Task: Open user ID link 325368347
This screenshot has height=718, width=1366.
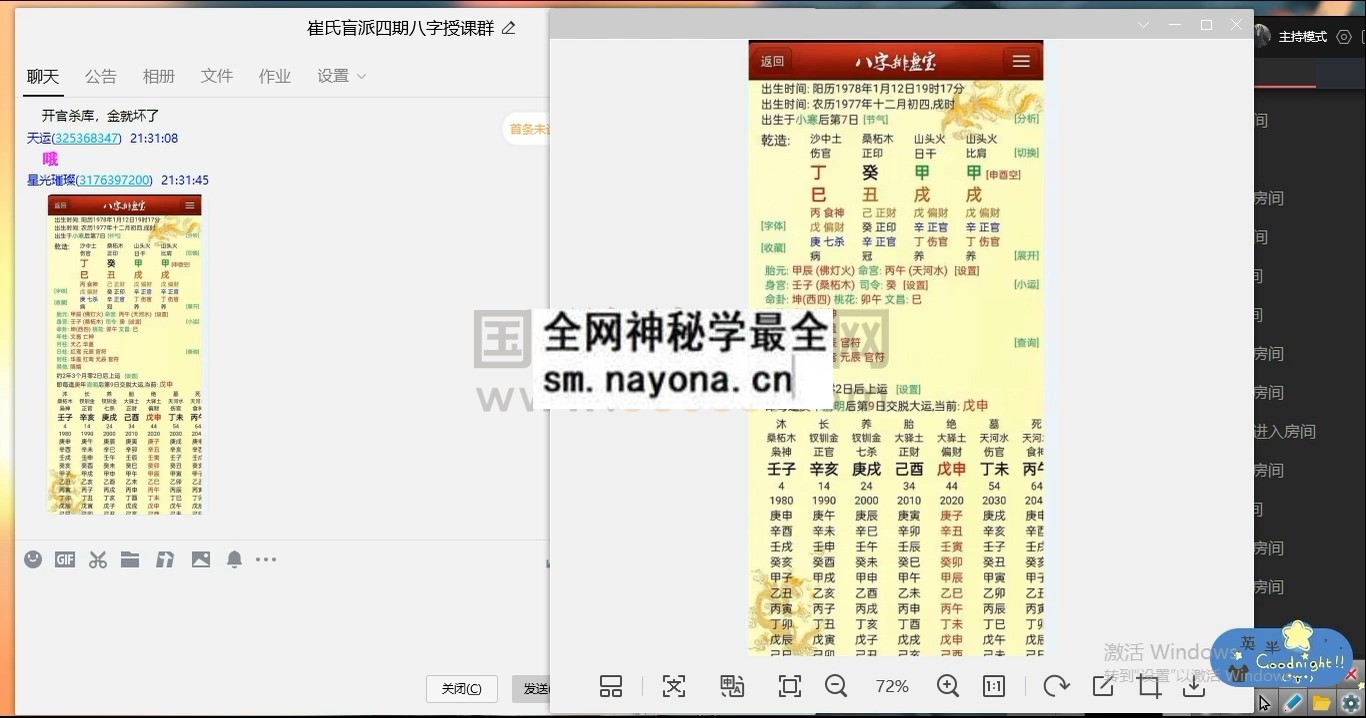Action: (x=87, y=138)
